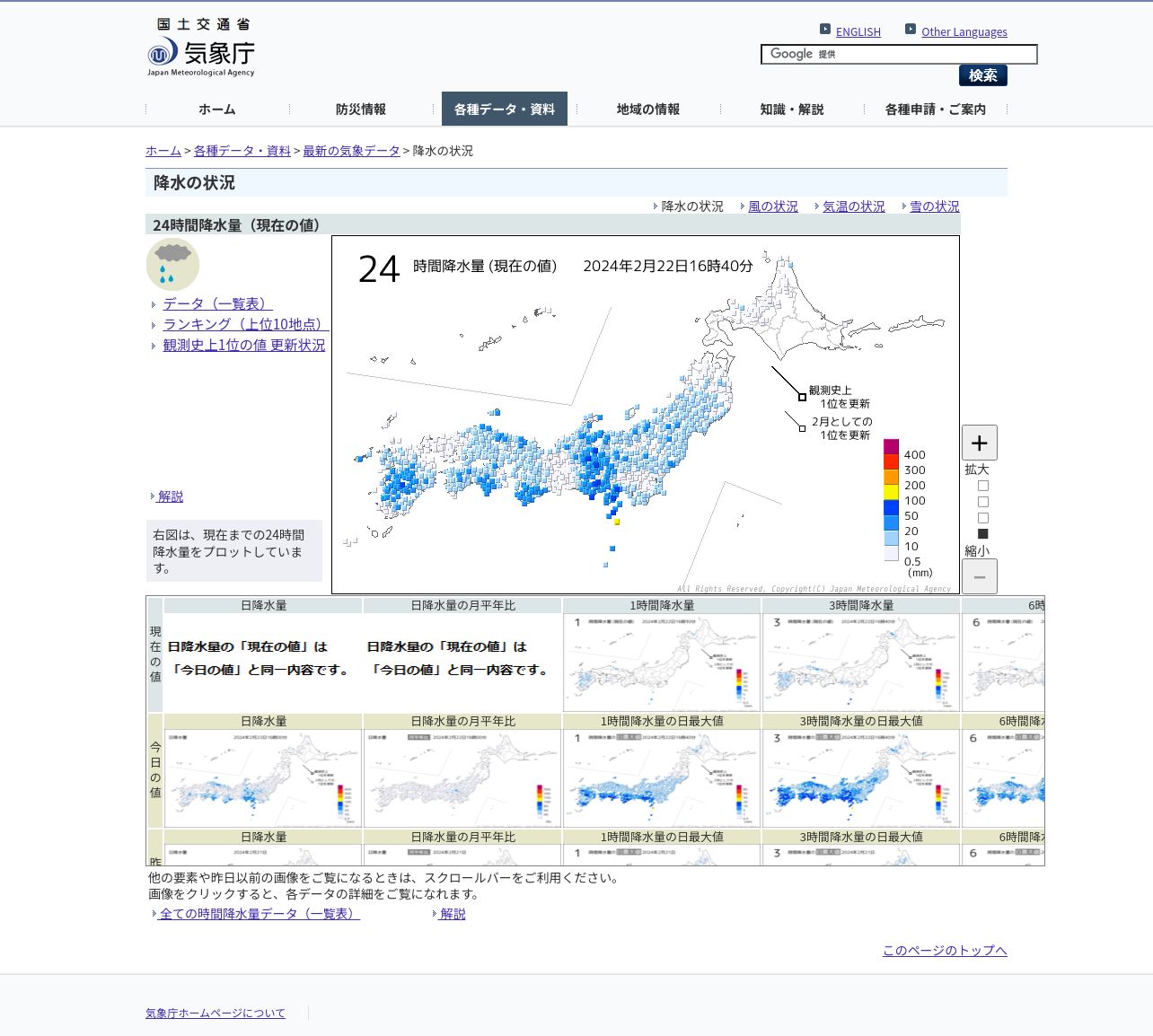Click the Japan Meteorological Agency logo
Screen dimensions: 1153x1036
pos(201,48)
